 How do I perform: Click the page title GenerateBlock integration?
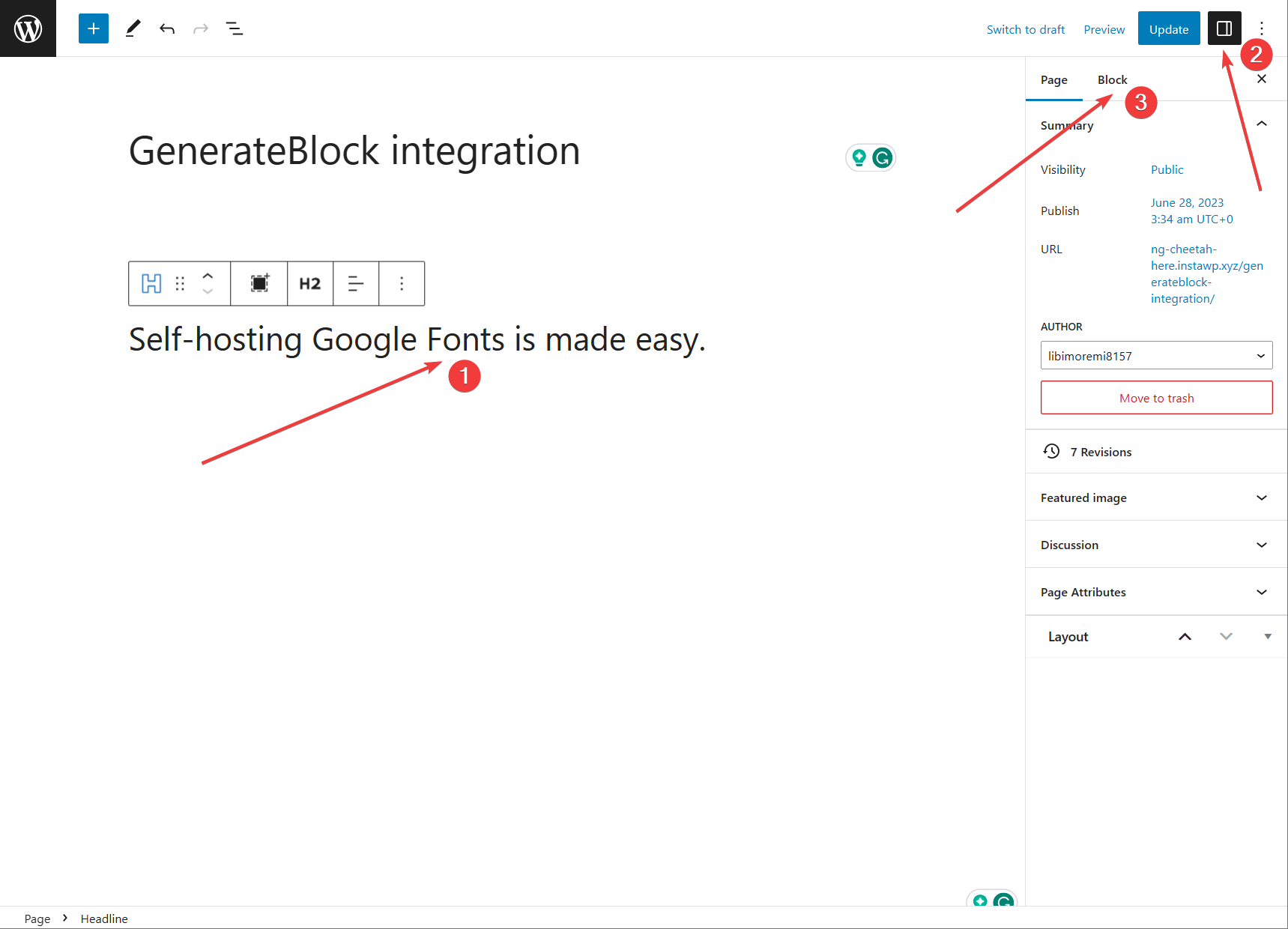[354, 151]
